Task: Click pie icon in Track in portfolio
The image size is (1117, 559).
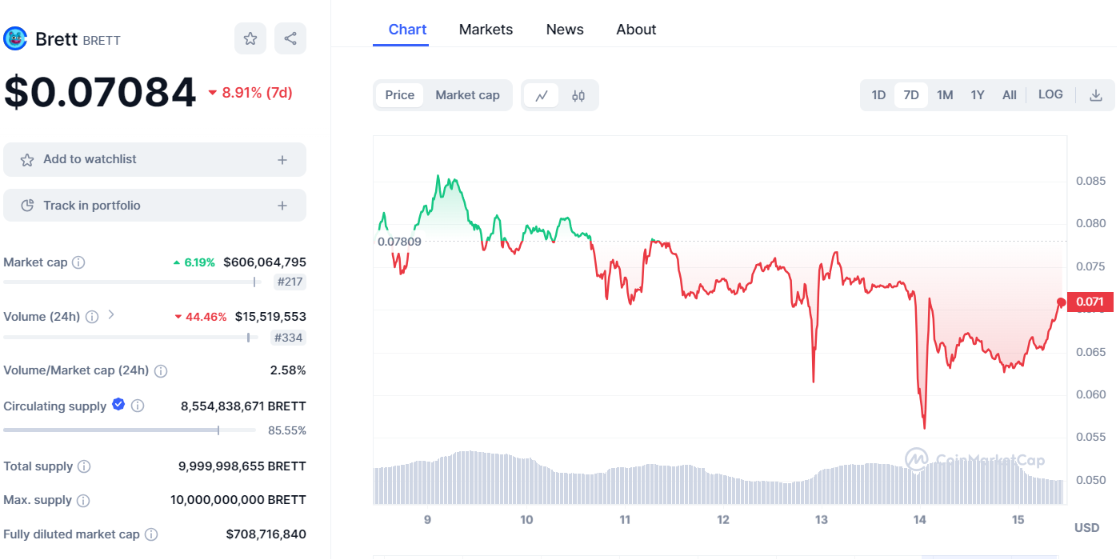Action: pyautogui.click(x=27, y=206)
